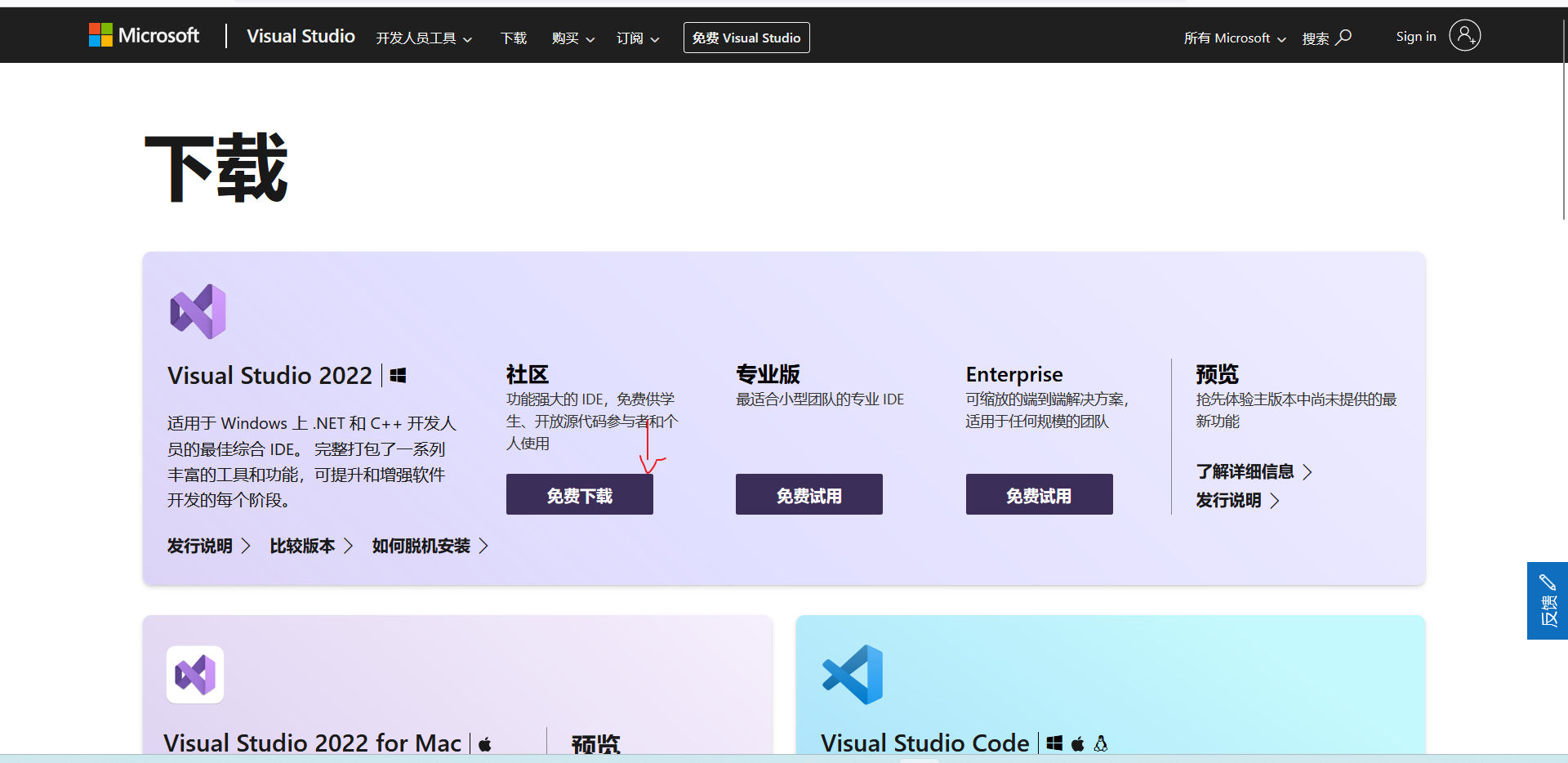Expand the 开发人员工具 dropdown menu

coord(424,38)
